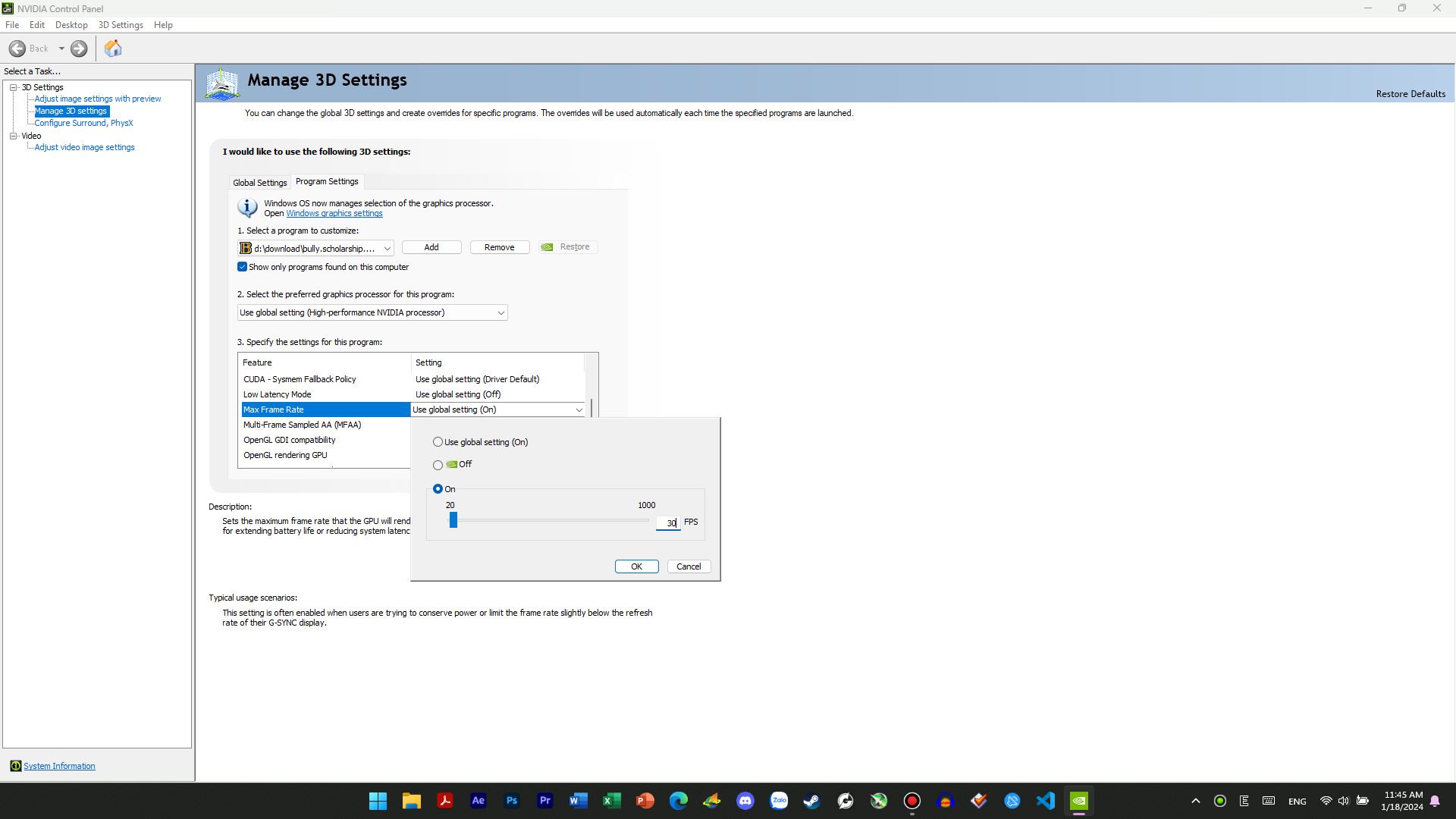
Task: Open the Windows graphics settings link
Action: pos(334,213)
